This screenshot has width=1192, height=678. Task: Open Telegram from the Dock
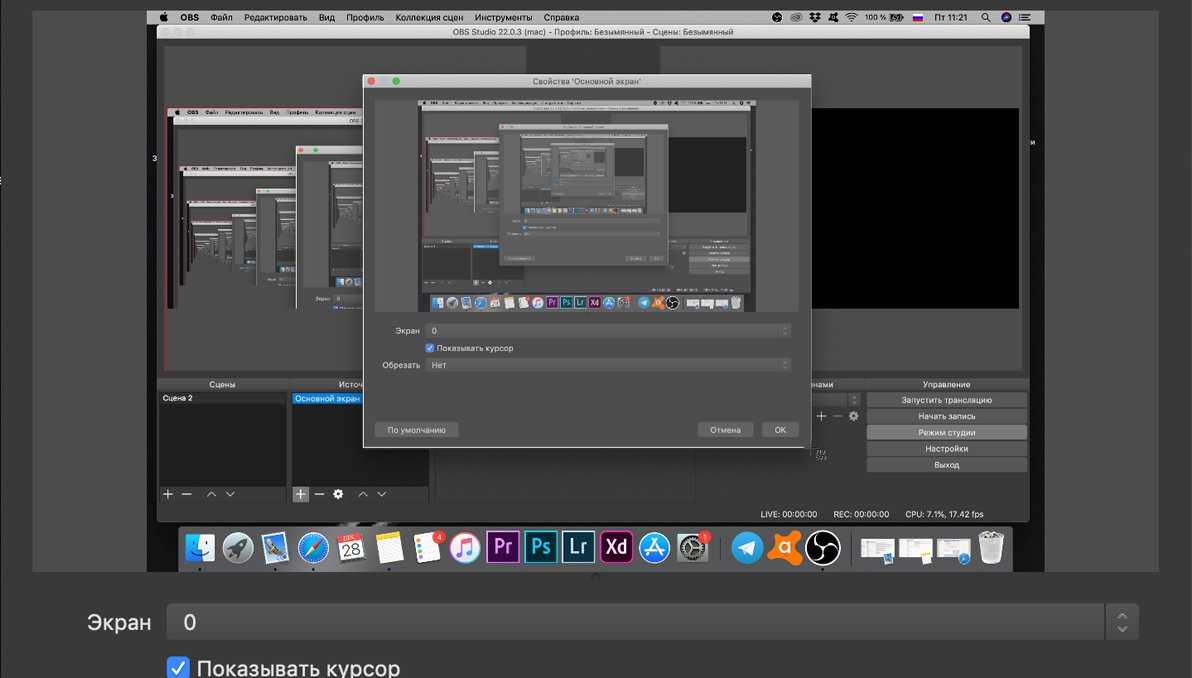coord(747,547)
